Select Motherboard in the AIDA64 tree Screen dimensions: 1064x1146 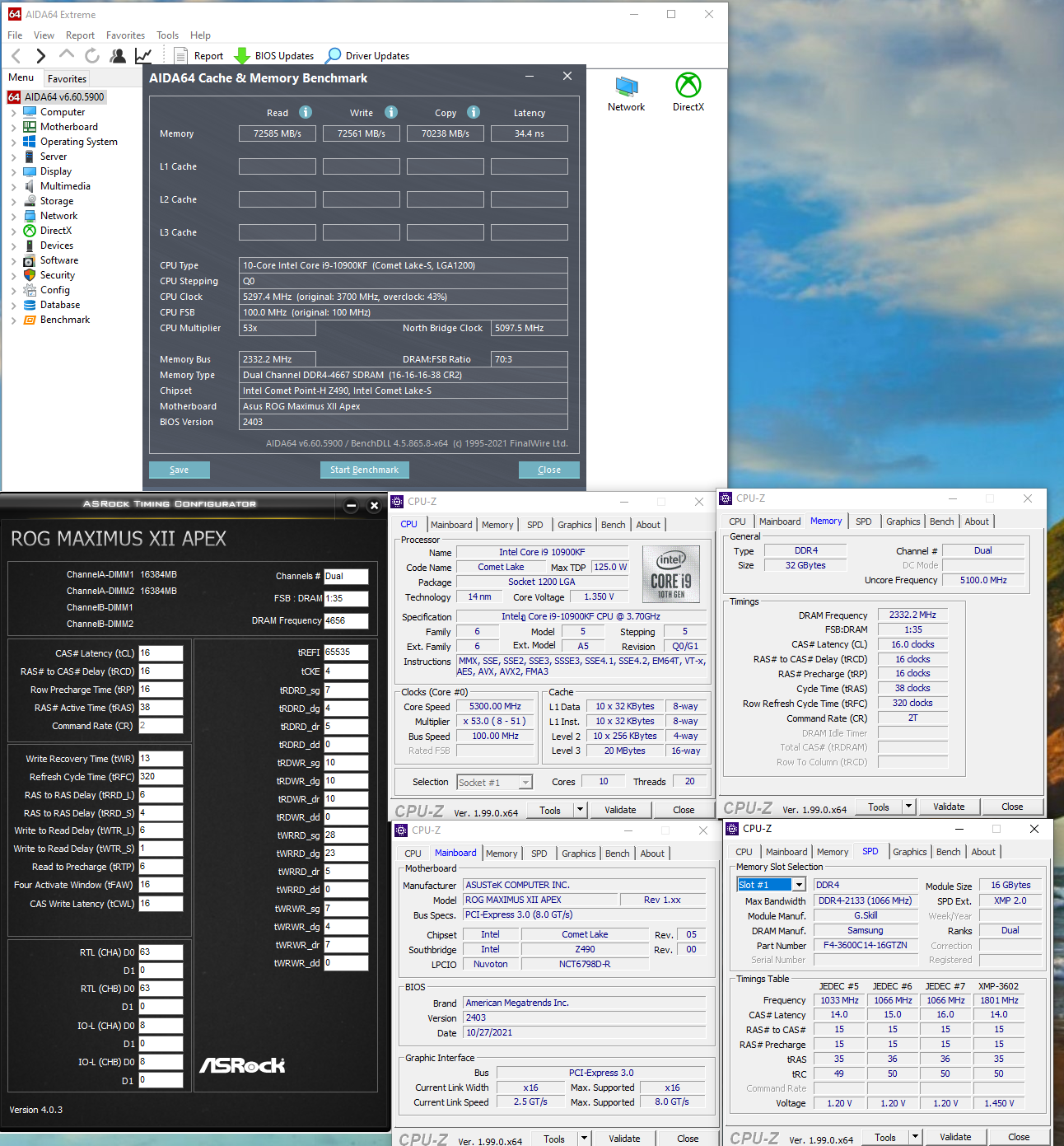[x=68, y=127]
